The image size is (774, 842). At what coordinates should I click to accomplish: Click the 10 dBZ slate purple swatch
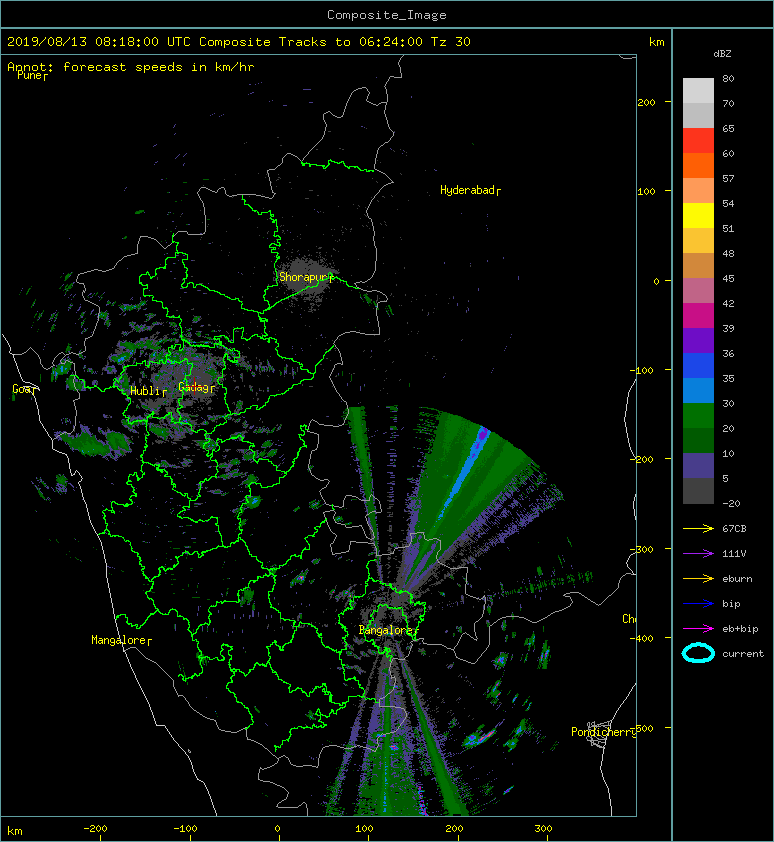698,465
